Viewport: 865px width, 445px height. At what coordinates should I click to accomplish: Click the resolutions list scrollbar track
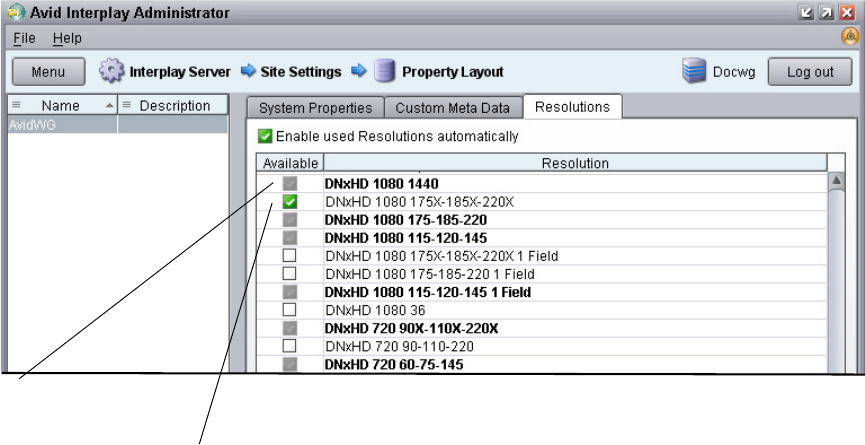(x=836, y=281)
